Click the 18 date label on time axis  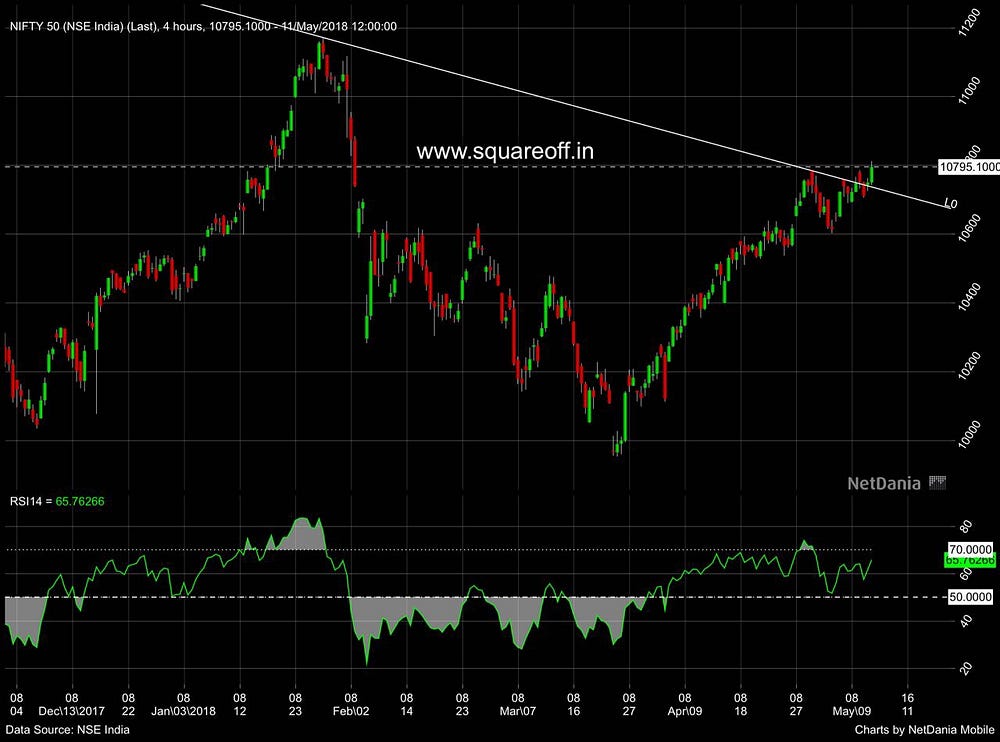click(x=740, y=711)
